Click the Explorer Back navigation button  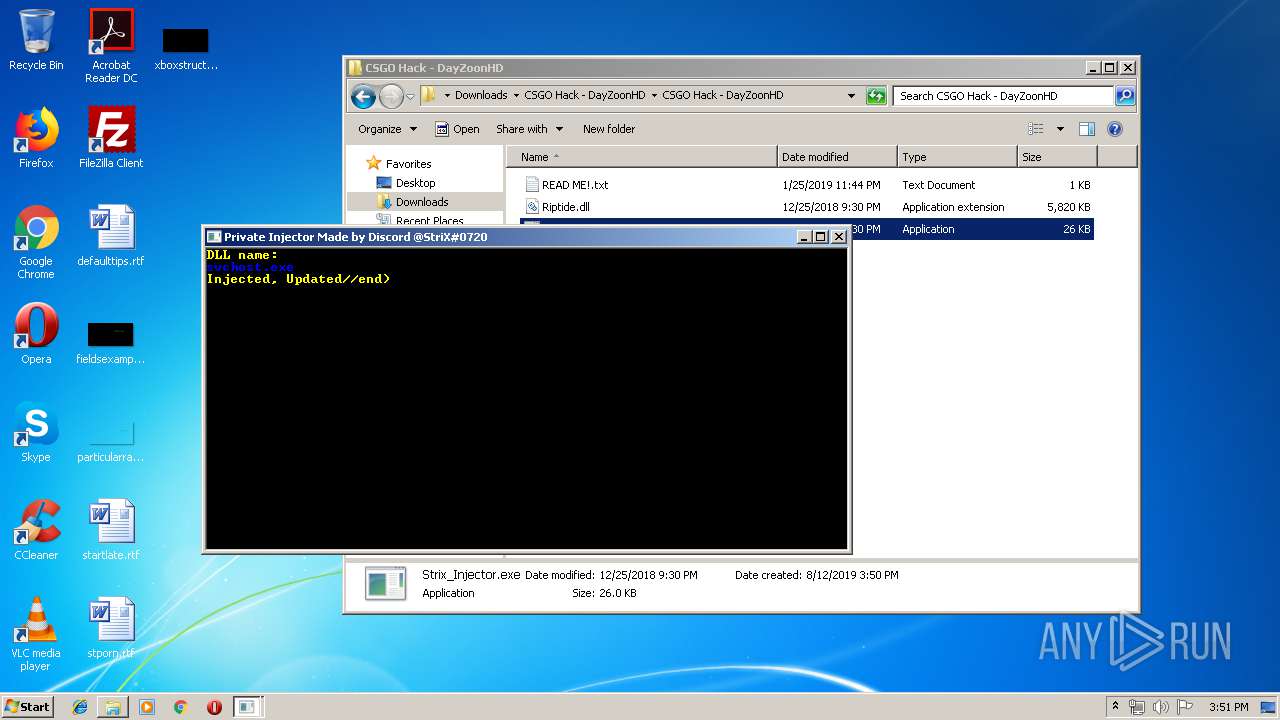tap(363, 96)
